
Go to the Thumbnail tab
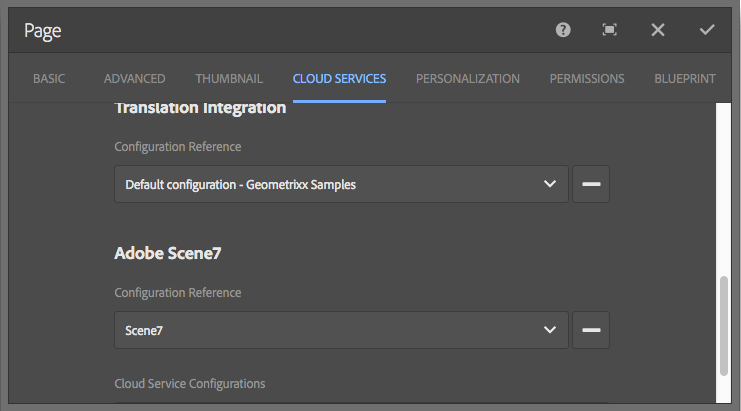(229, 79)
